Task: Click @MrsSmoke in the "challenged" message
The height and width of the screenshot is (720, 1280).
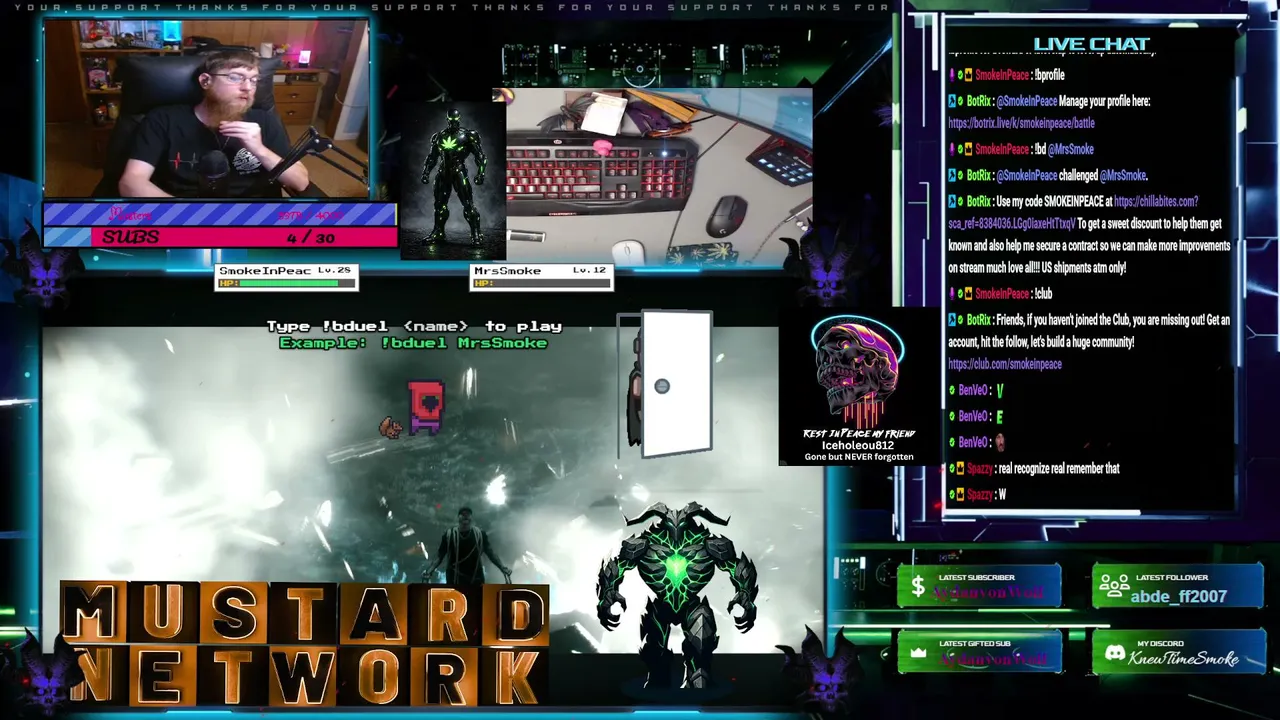Action: tap(1123, 175)
